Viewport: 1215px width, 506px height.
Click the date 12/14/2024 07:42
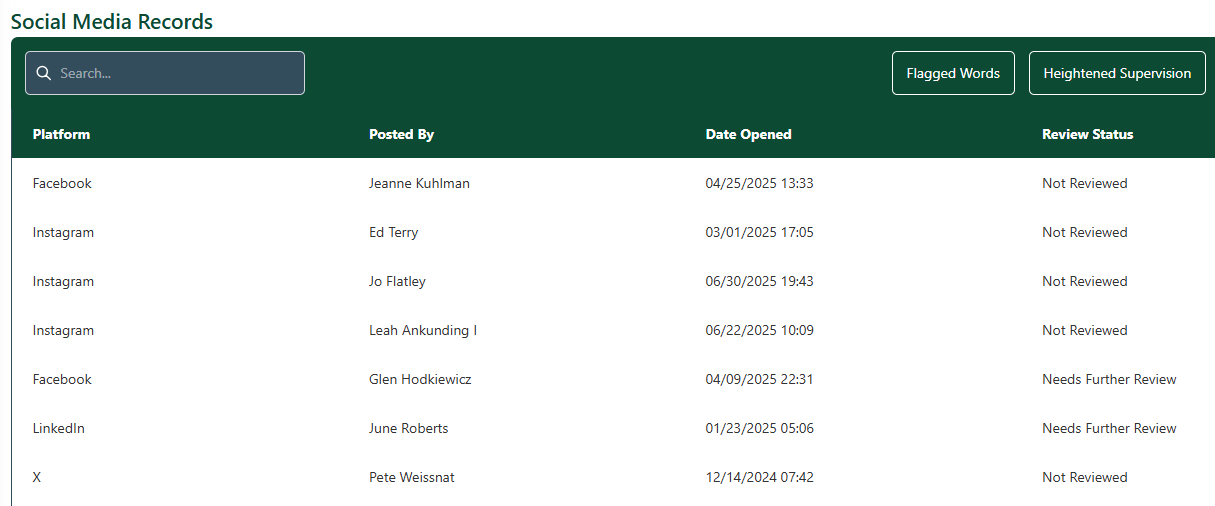point(759,477)
